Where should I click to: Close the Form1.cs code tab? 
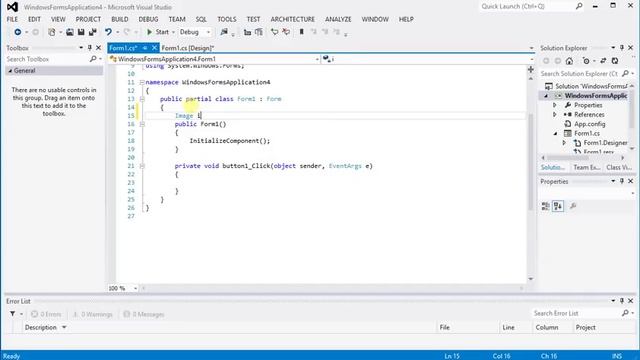pos(154,48)
